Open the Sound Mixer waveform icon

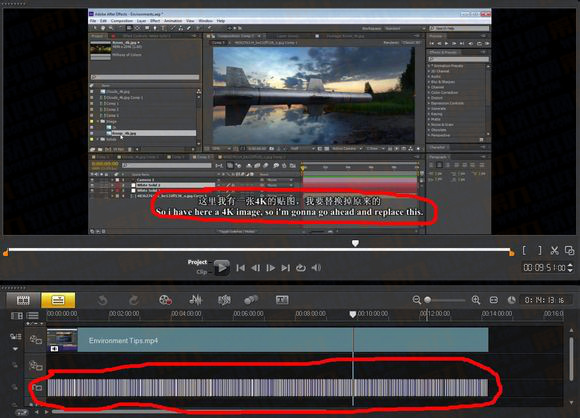196,300
